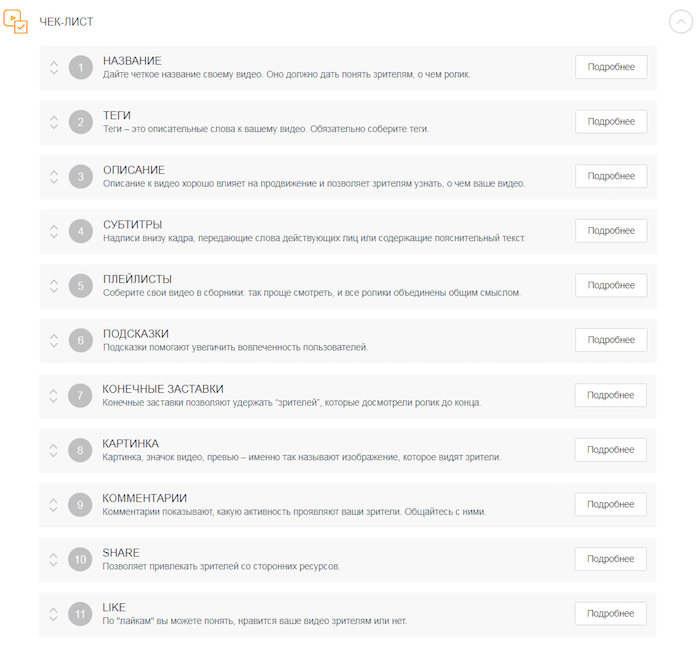Click the number 1 circle for НАЗВАНИЕ
Screen dimensions: 700x647
[x=81, y=68]
